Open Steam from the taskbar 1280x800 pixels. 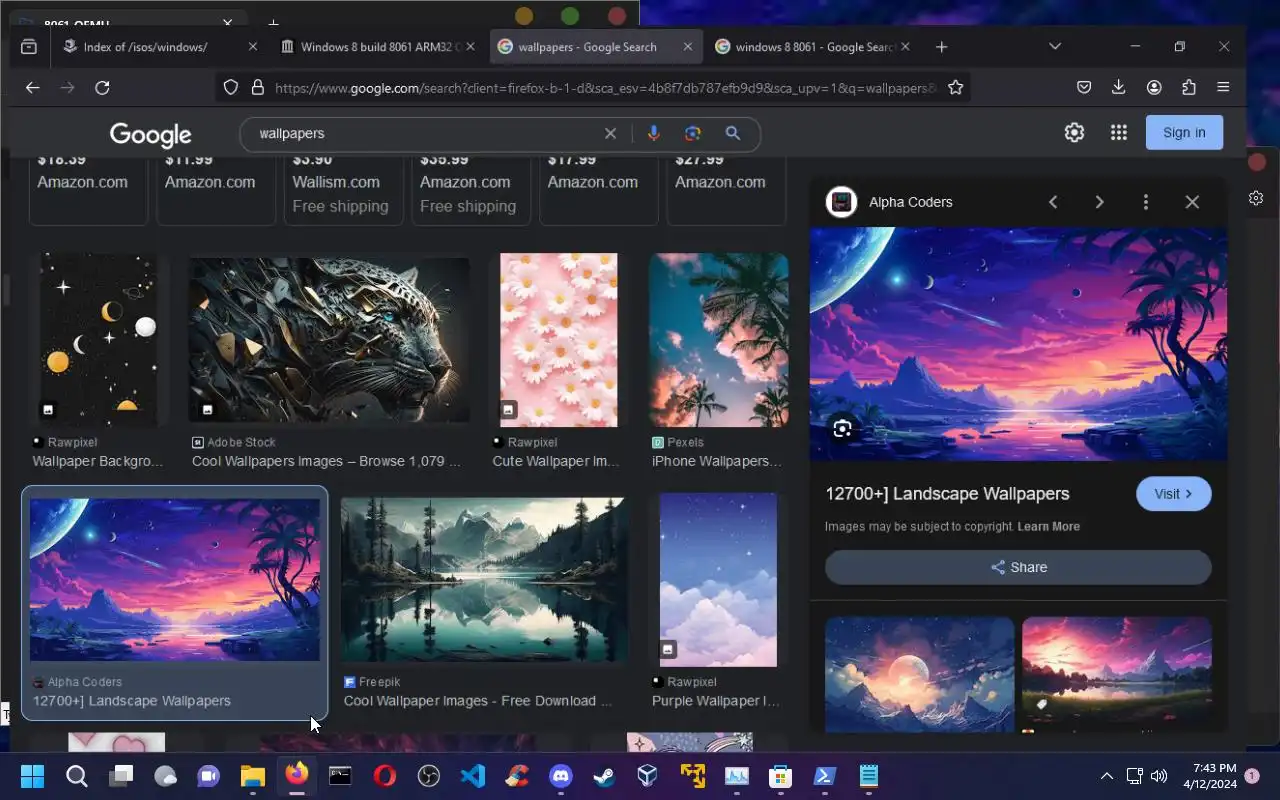[604, 776]
